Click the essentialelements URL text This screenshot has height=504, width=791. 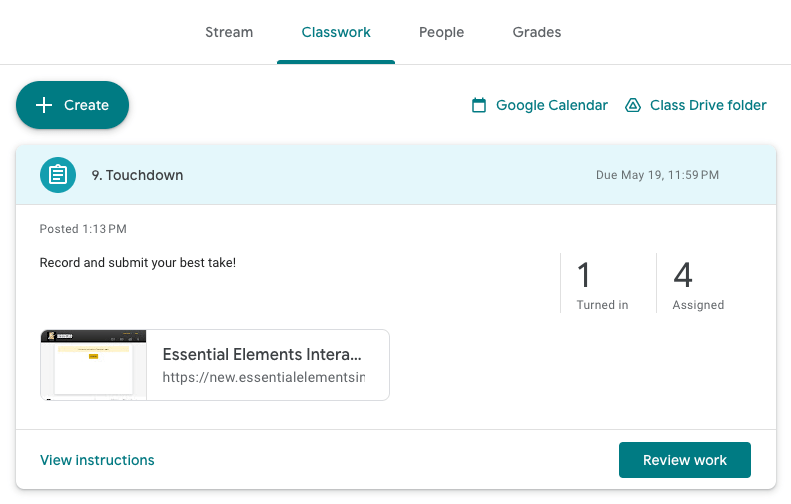pos(263,377)
